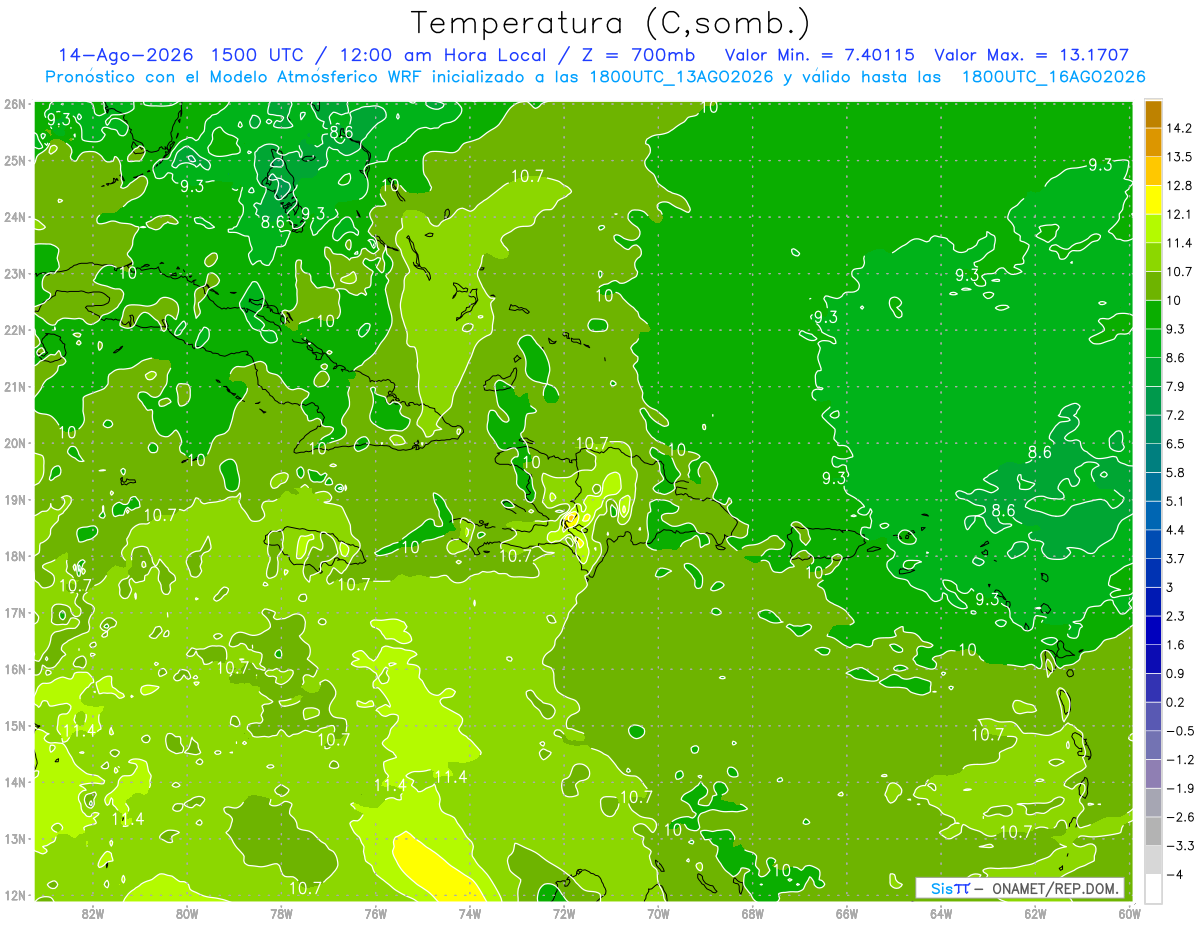The height and width of the screenshot is (927, 1200).
Task: Click colorbar label '0.9'
Action: (1175, 673)
